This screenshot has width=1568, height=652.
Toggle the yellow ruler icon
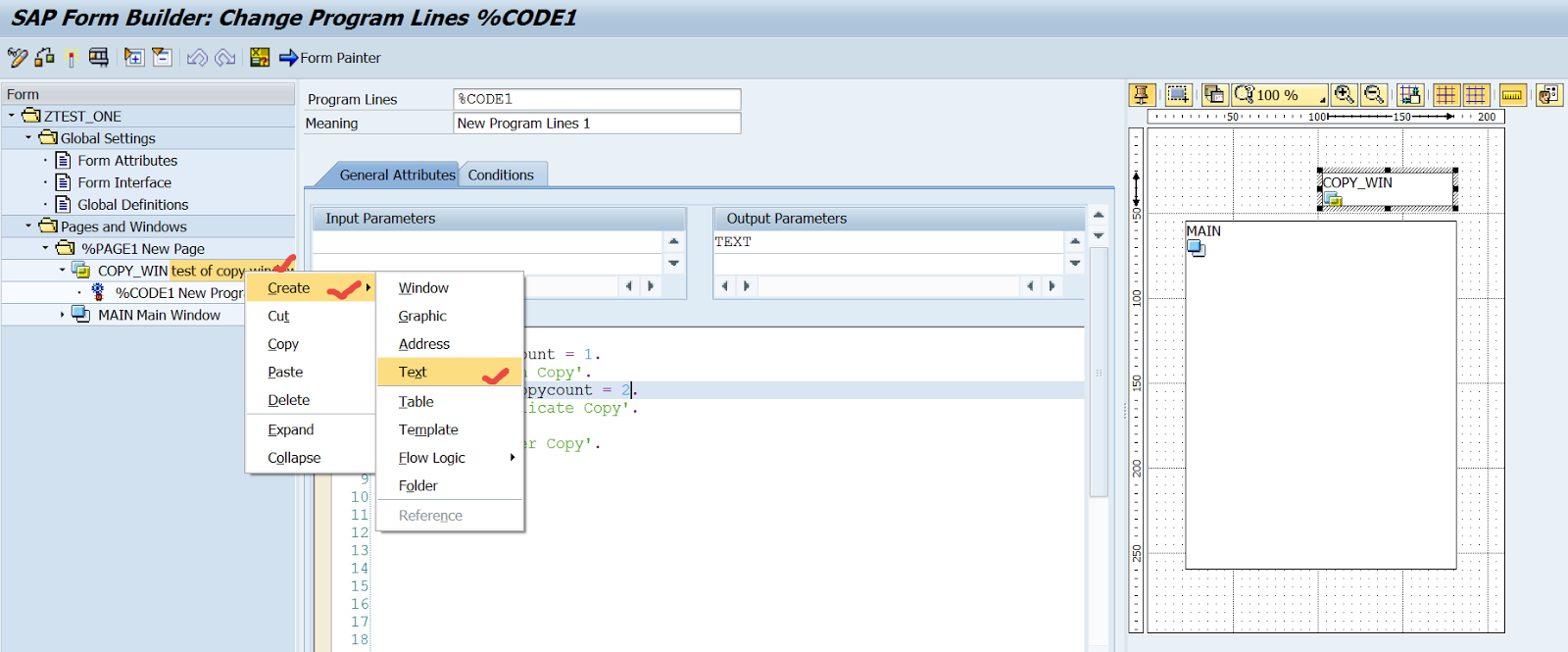coord(1512,95)
